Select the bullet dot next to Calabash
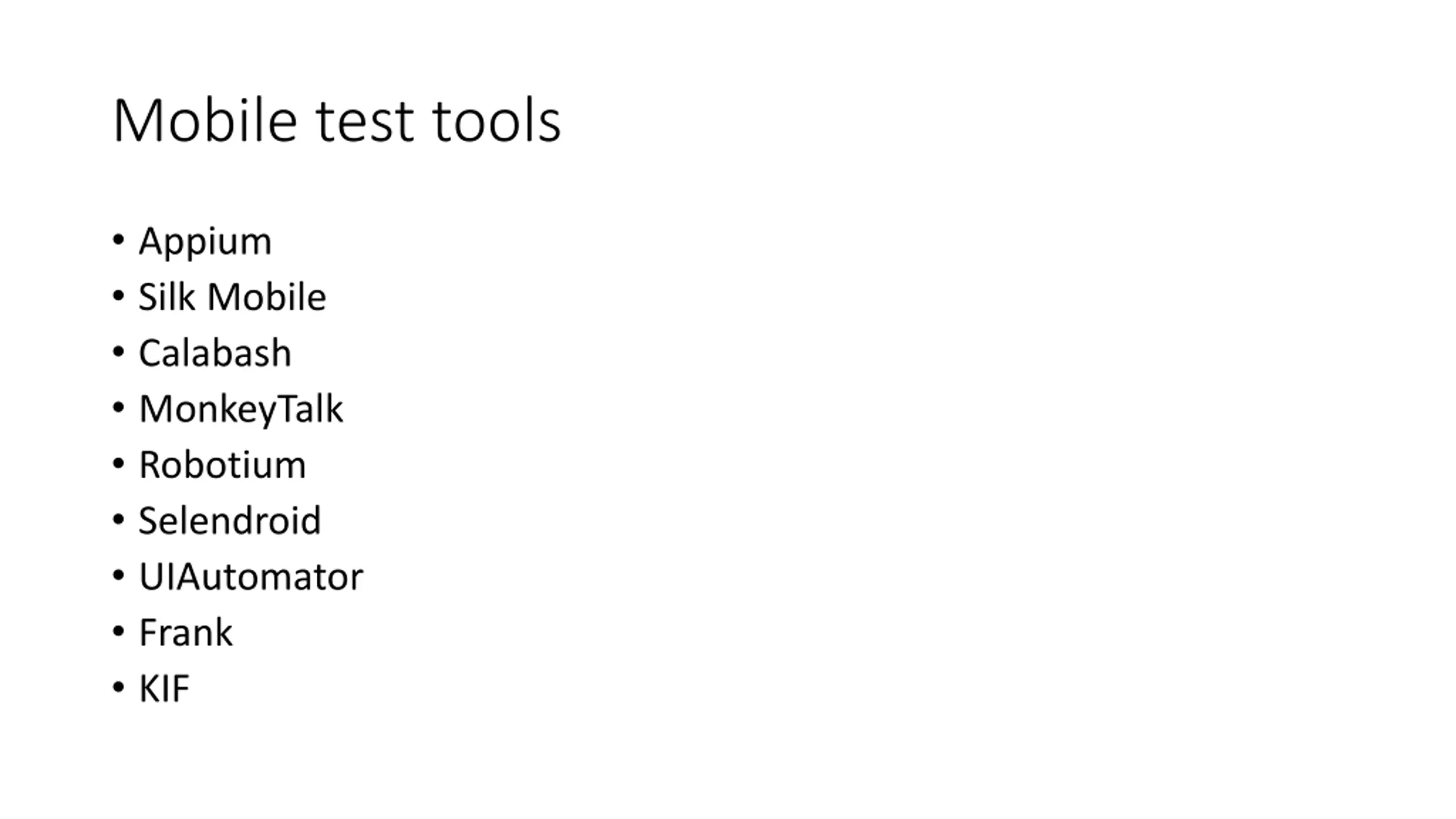This screenshot has height=819, width=1456. [x=118, y=351]
